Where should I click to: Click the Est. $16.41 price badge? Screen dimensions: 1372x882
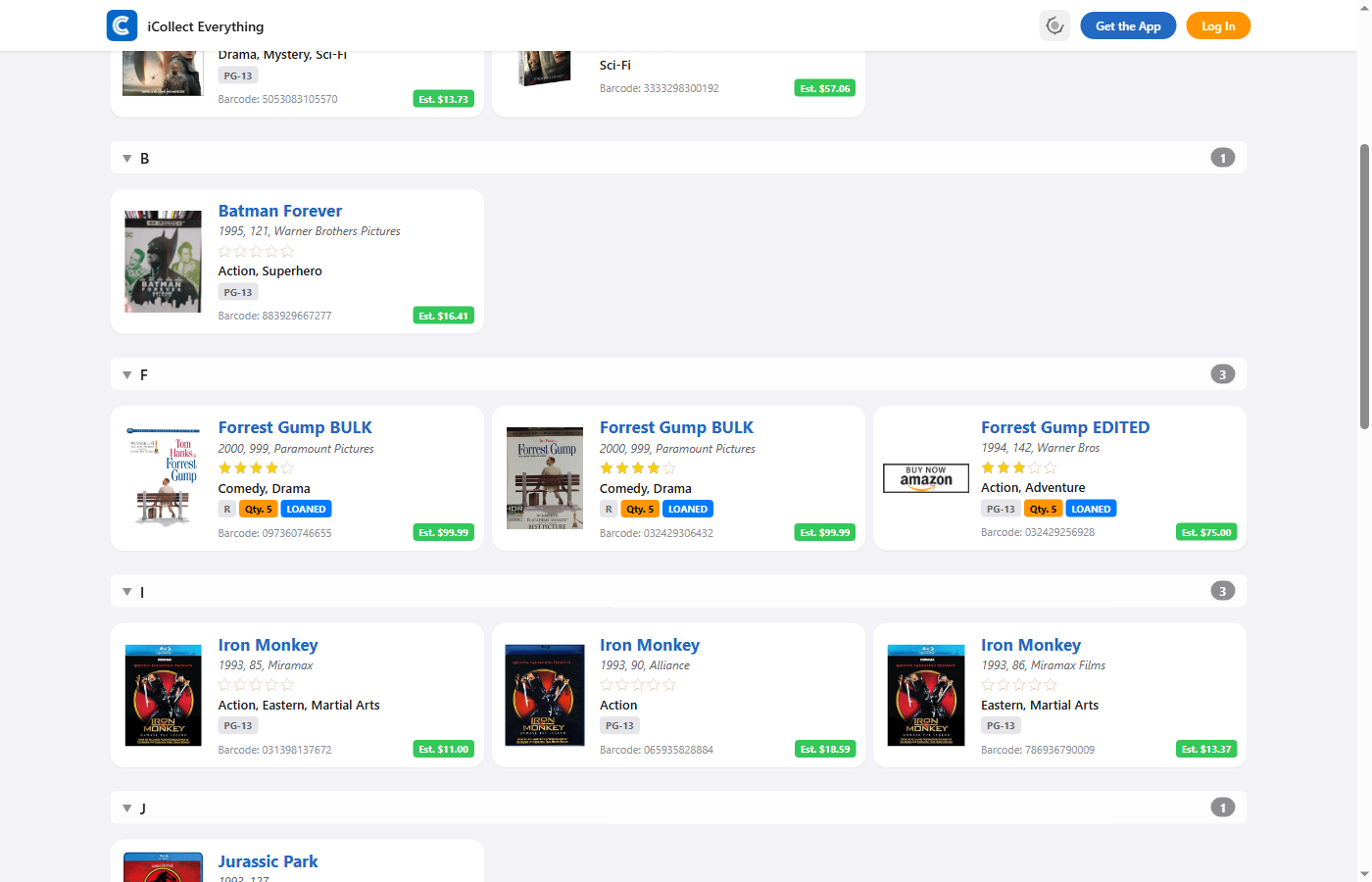443,316
